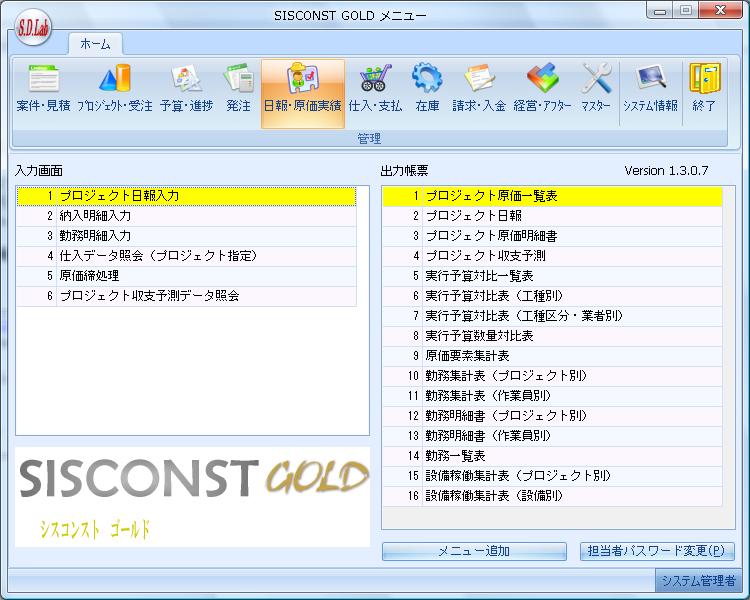The height and width of the screenshot is (600, 750).
Task: Select 実行予算対比表（工種区分・業者別） row
Action: click(x=552, y=316)
